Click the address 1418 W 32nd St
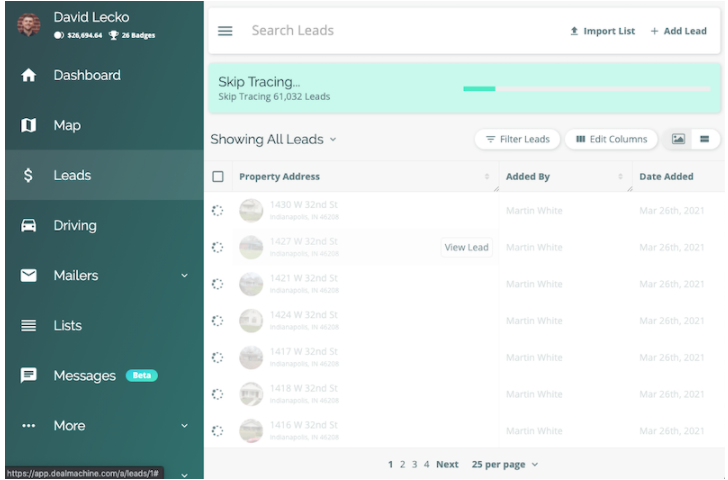728x480 pixels. pos(304,389)
